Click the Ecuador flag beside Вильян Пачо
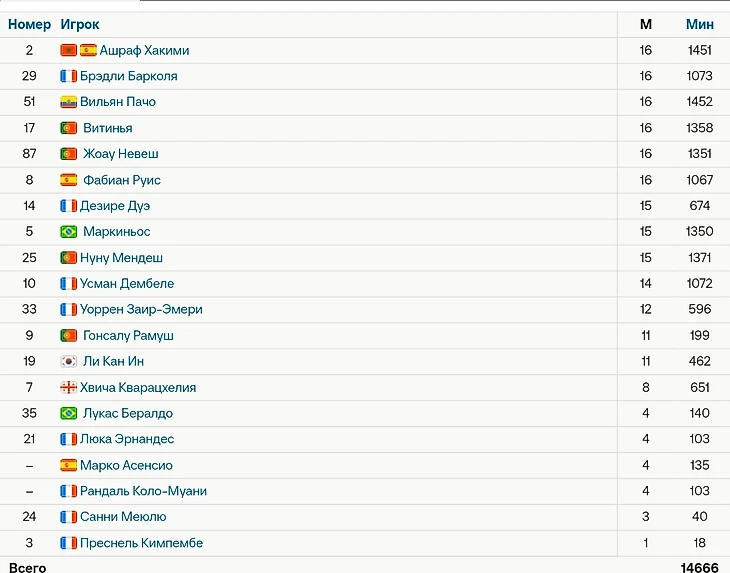The width and height of the screenshot is (730, 573). (x=68, y=102)
